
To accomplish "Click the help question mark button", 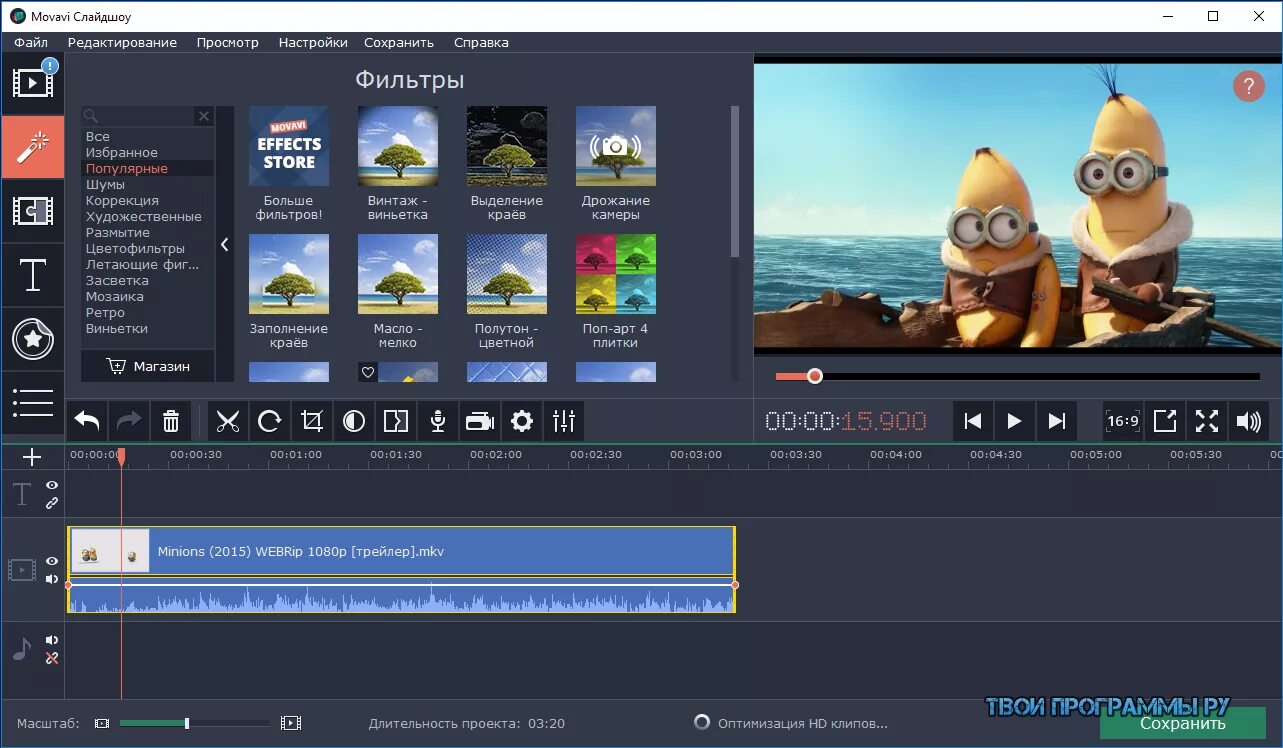I will (1248, 86).
